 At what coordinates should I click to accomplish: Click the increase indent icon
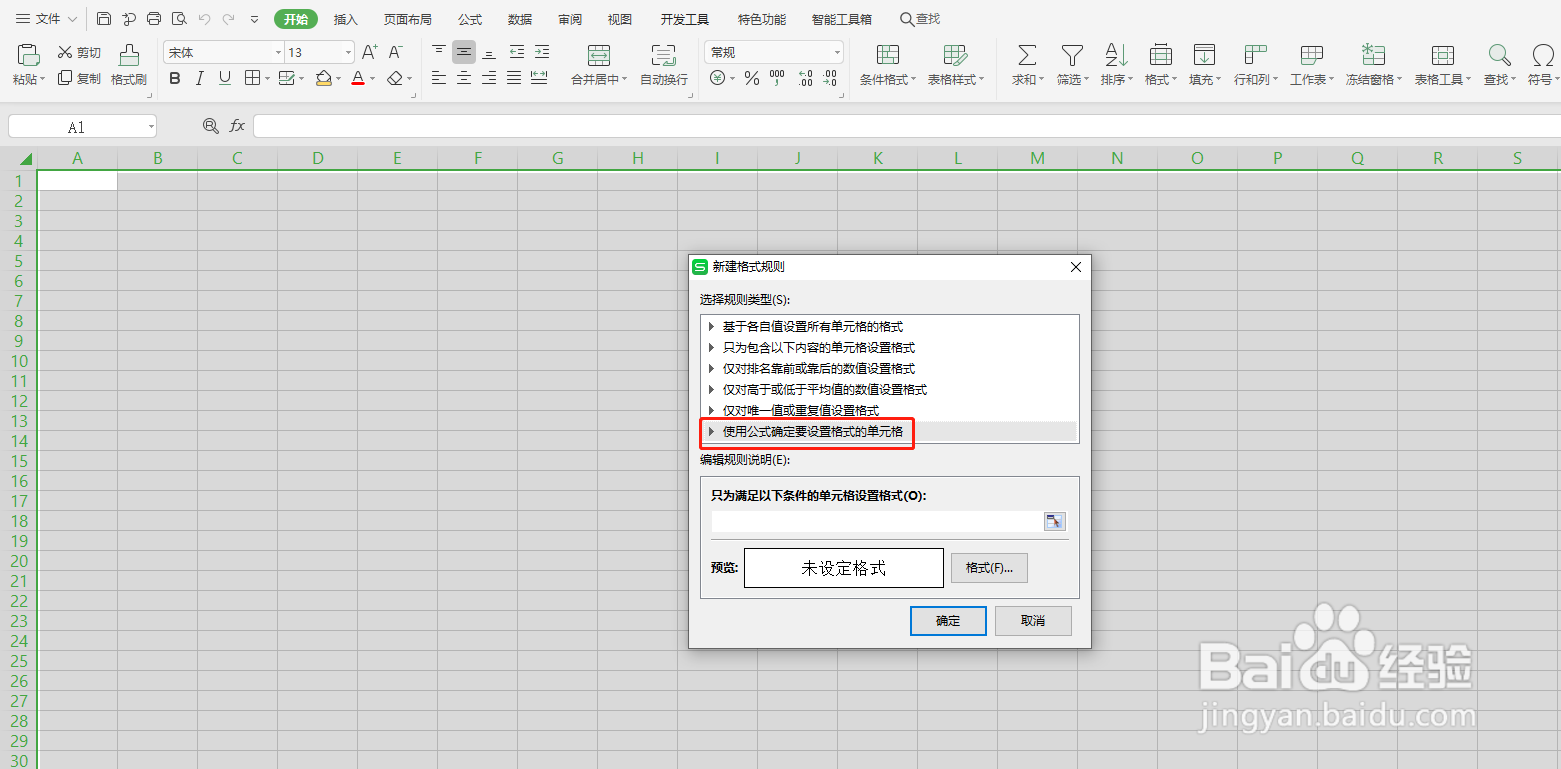point(542,52)
